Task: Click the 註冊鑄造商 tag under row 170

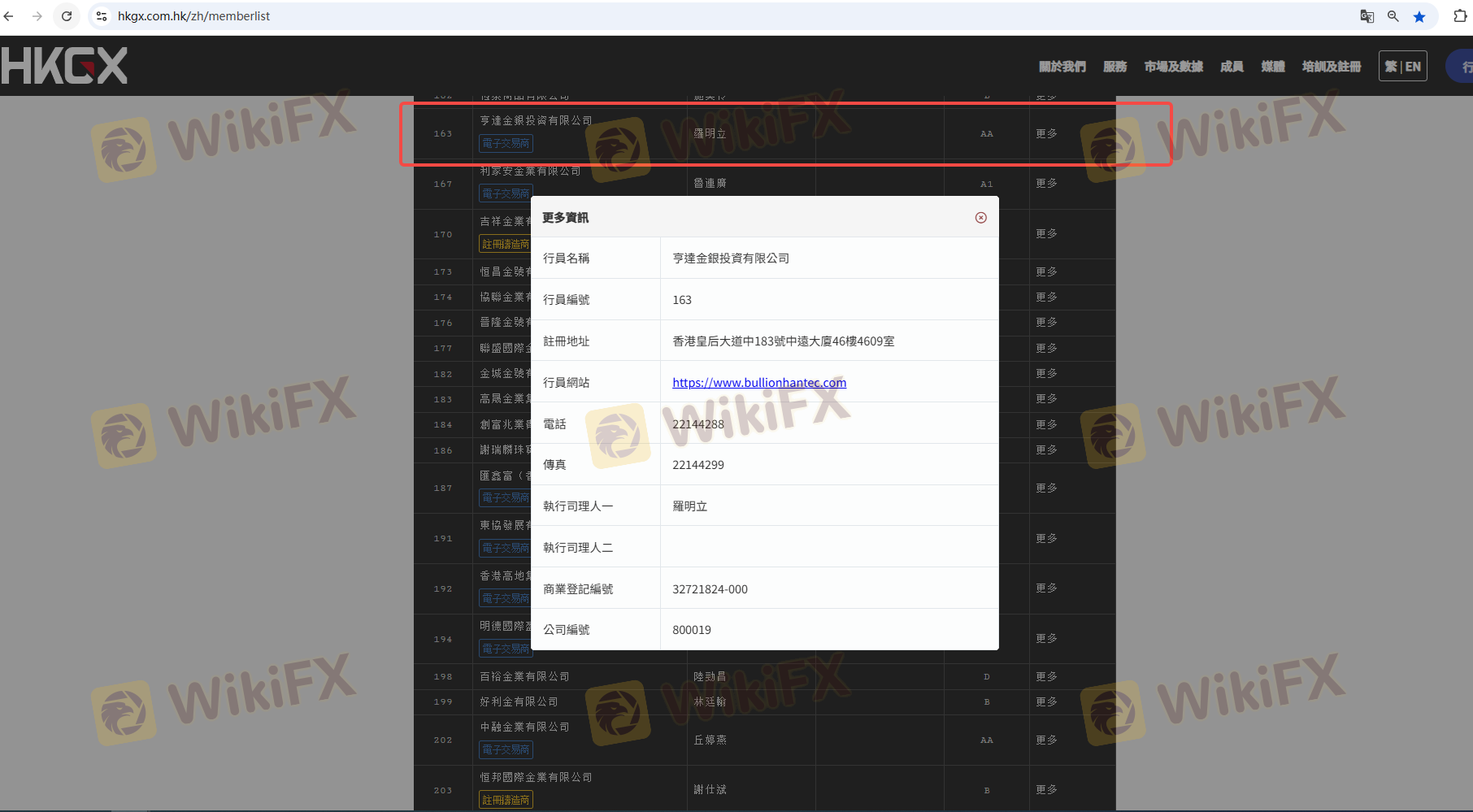Action: 505,244
